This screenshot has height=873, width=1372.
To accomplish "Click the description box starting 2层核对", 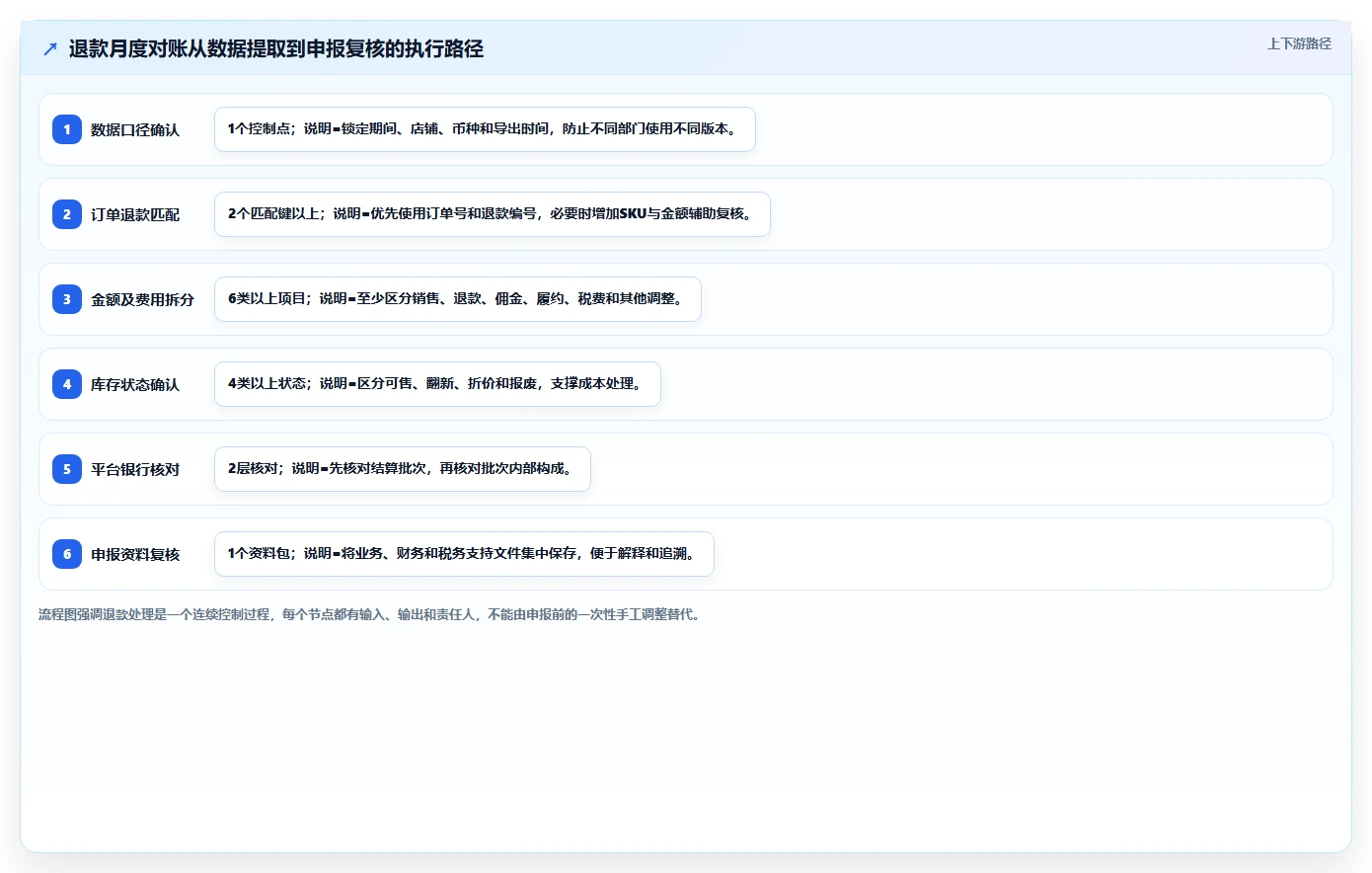I will pyautogui.click(x=402, y=469).
